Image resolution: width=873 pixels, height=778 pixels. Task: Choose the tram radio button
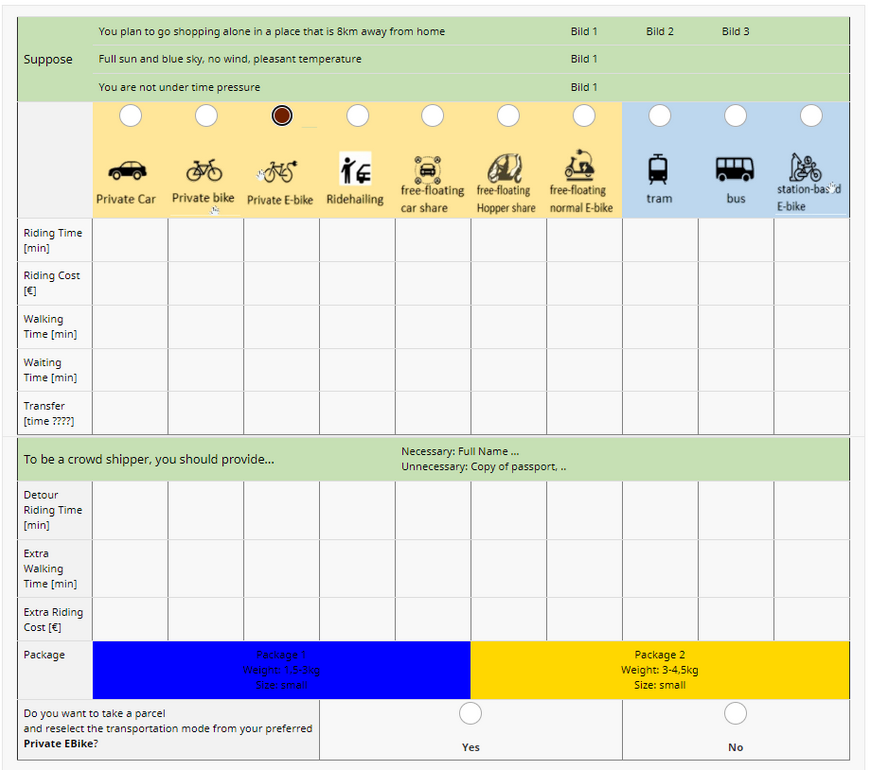pyautogui.click(x=660, y=116)
